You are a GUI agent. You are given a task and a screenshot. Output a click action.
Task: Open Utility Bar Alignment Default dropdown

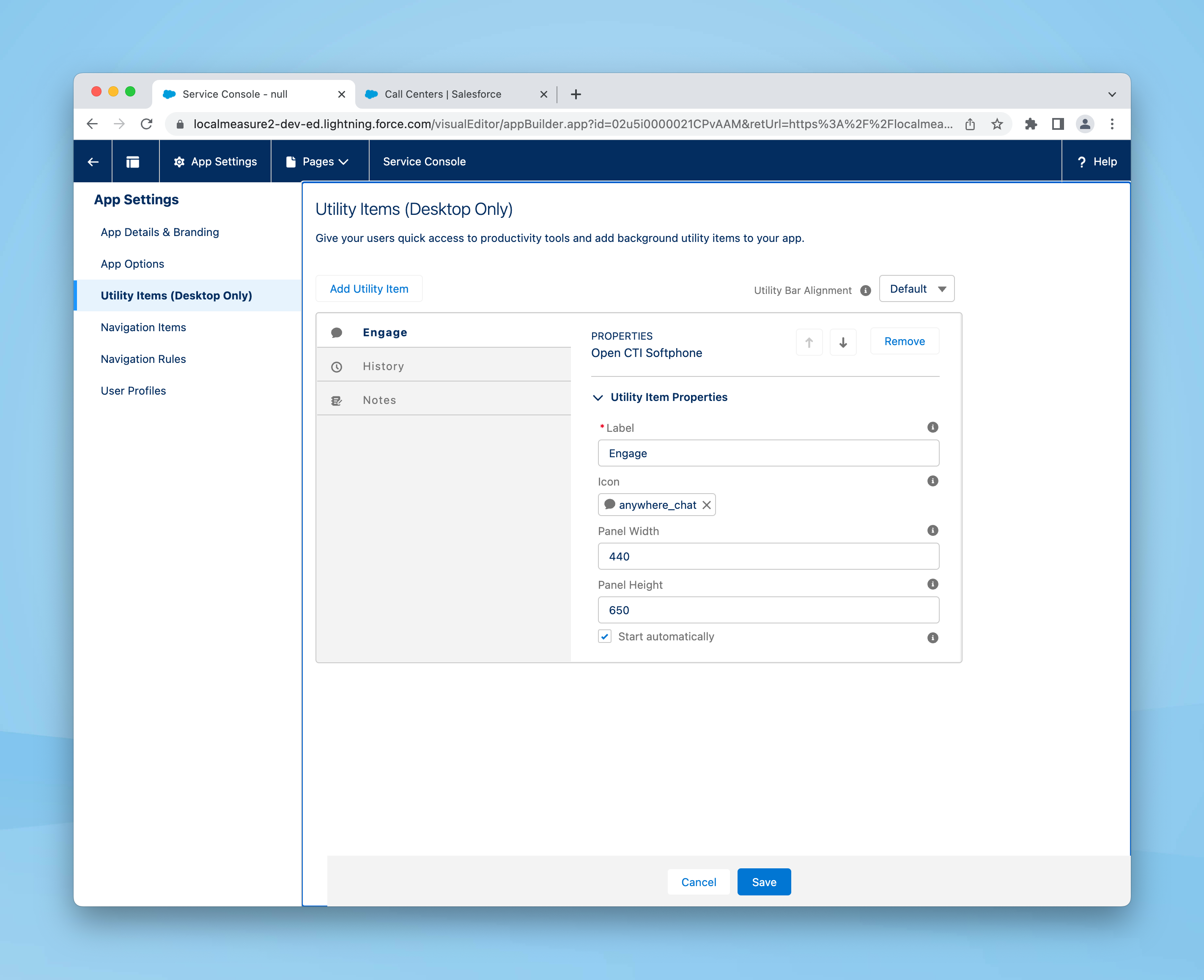point(917,289)
